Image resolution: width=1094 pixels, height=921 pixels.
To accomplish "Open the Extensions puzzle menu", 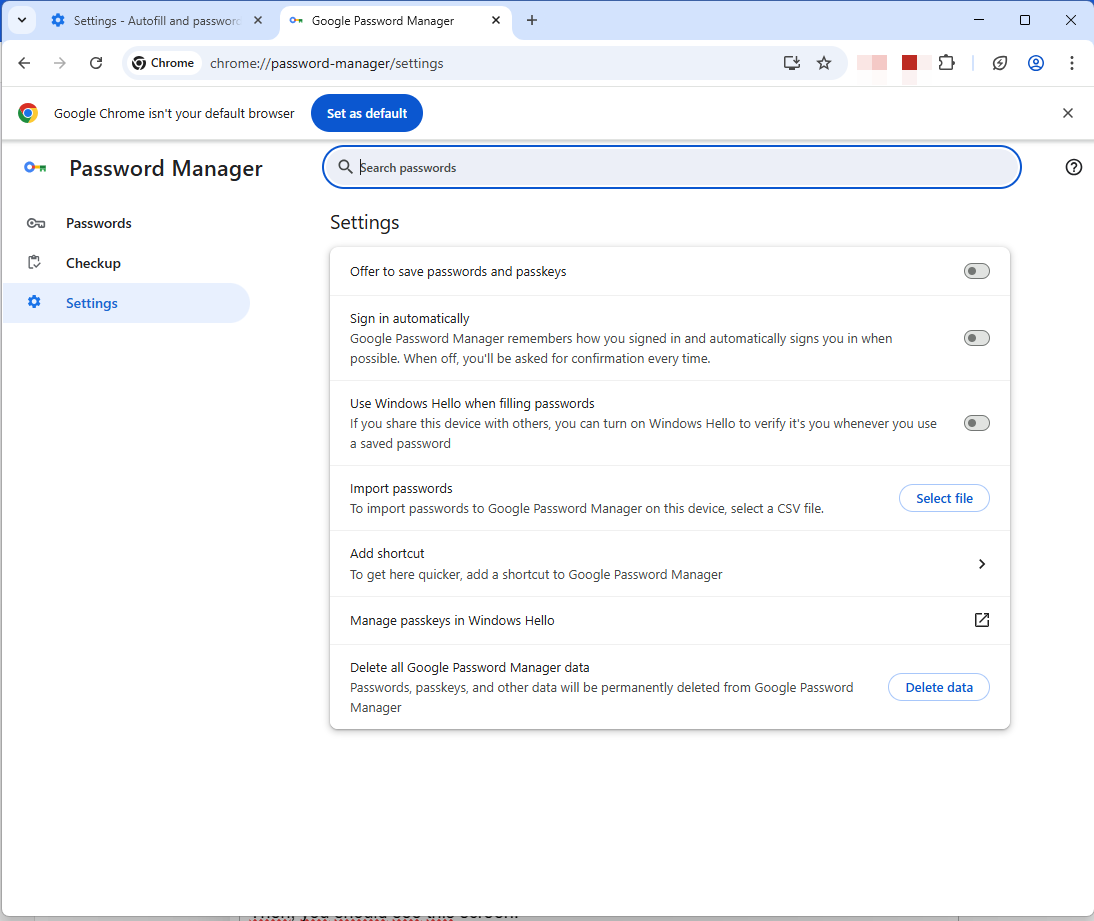I will tap(946, 63).
